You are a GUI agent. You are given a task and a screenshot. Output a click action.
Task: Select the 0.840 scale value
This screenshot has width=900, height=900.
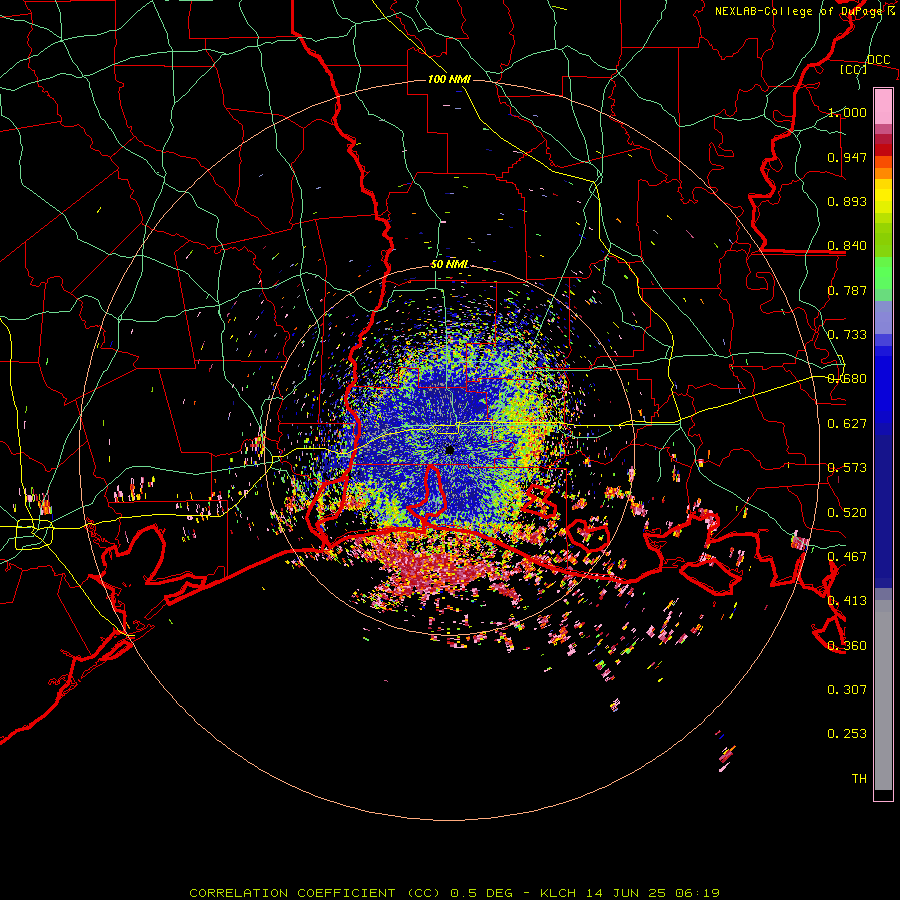[x=847, y=246]
